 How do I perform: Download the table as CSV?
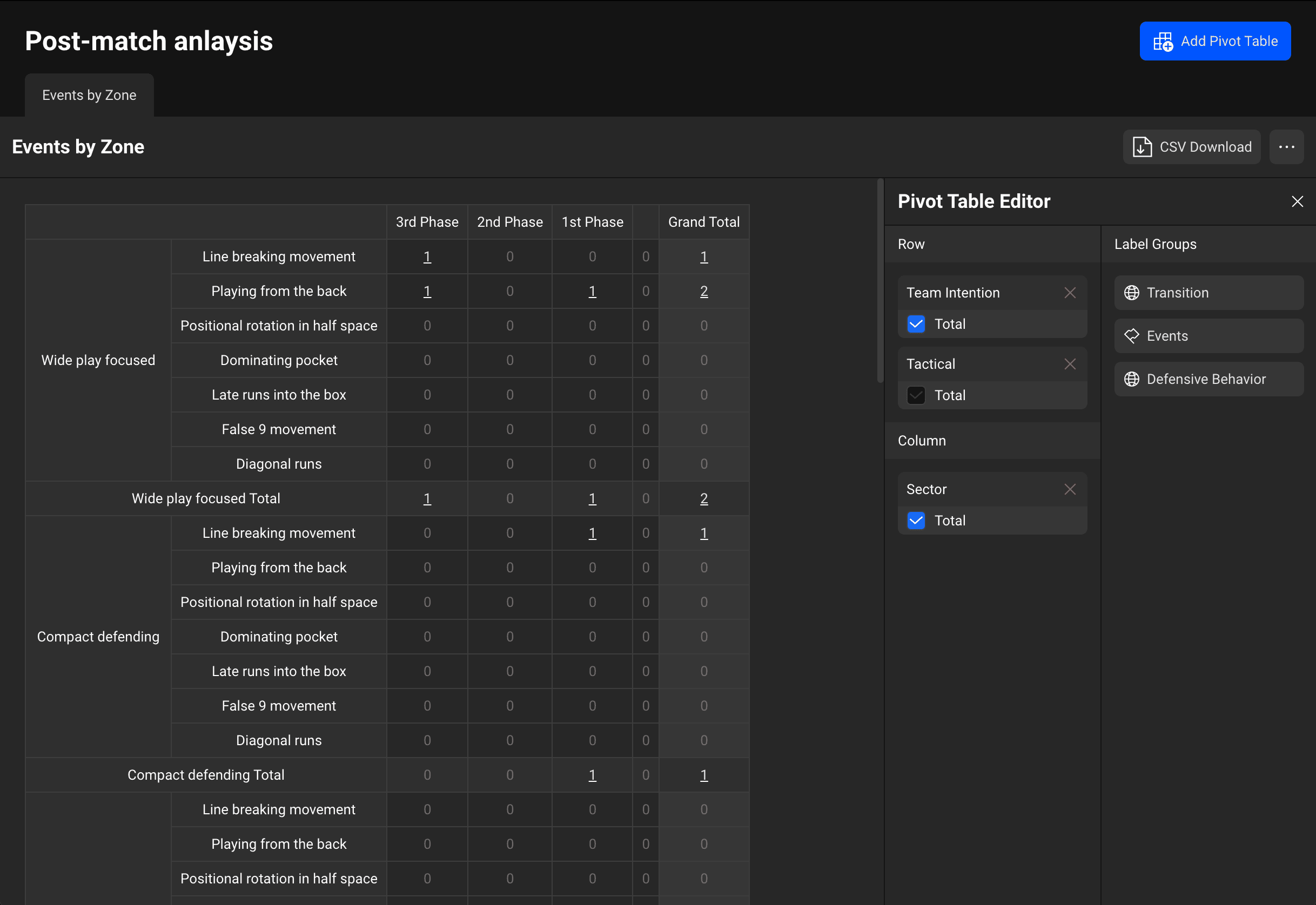tap(1191, 147)
